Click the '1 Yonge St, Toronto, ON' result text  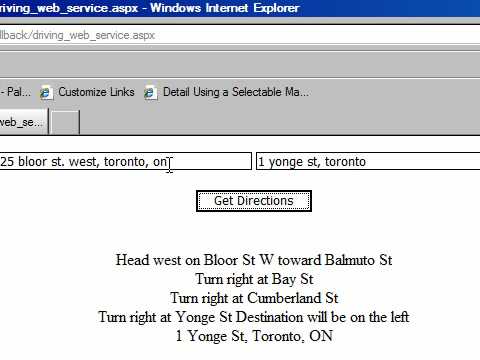coord(254,336)
